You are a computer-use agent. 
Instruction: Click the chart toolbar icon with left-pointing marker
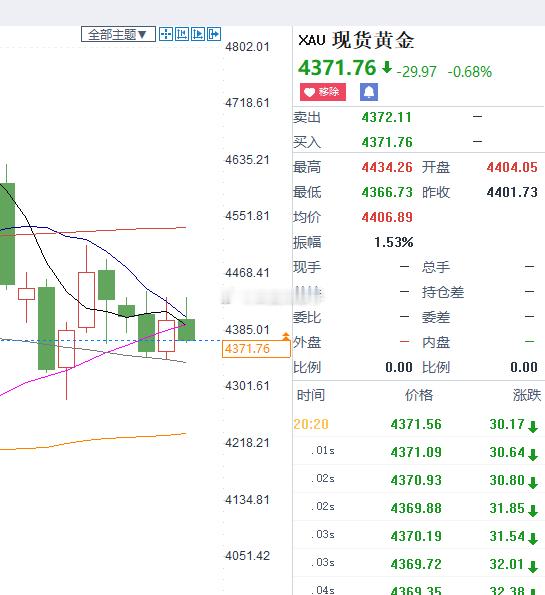[x=182, y=34]
